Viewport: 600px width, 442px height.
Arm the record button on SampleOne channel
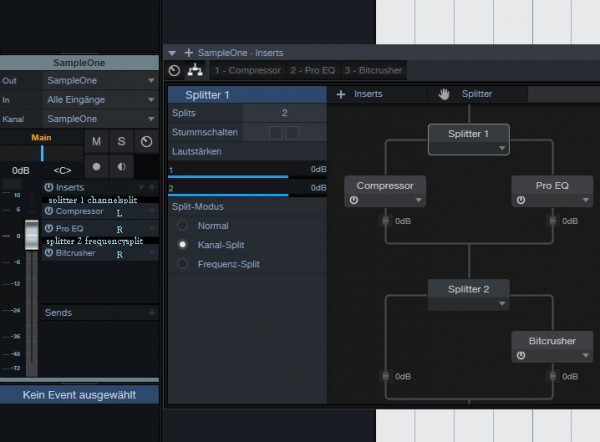tap(96, 167)
